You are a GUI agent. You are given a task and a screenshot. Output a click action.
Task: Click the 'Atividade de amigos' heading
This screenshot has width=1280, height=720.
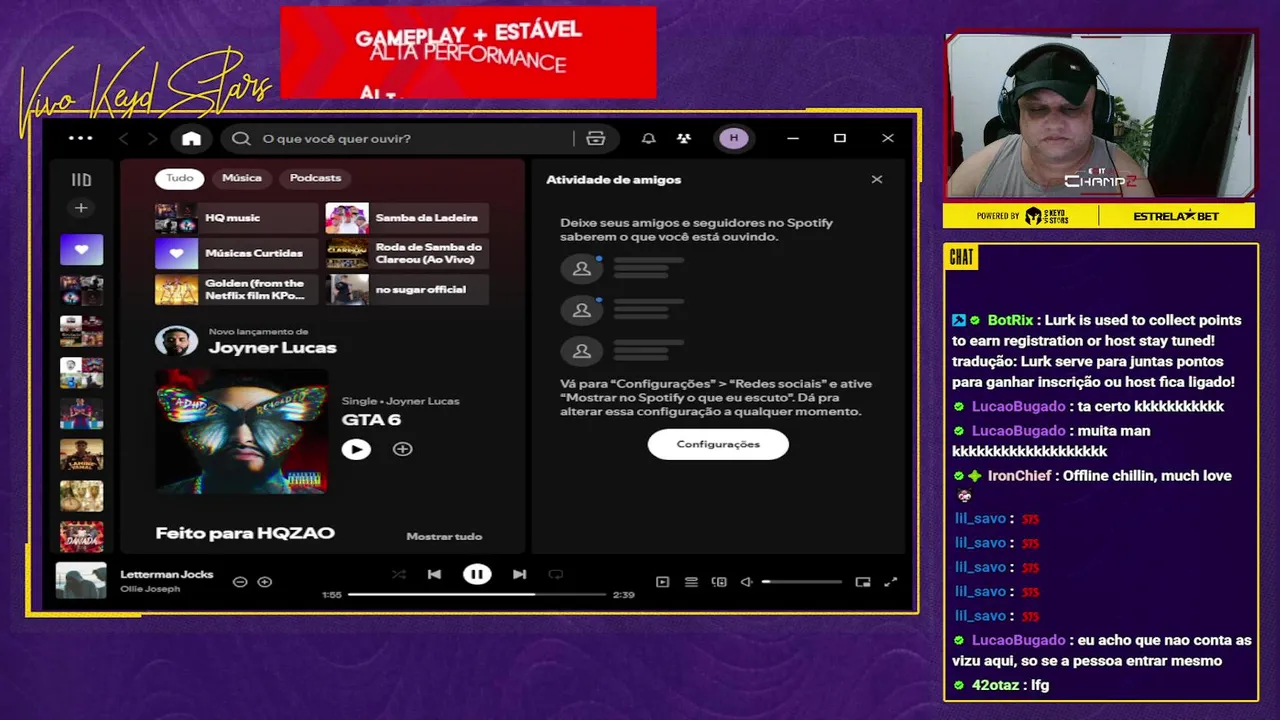click(613, 180)
